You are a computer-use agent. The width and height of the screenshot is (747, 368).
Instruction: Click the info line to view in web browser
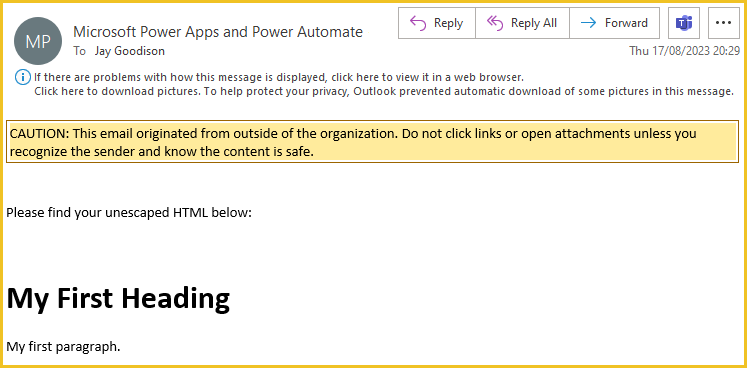279,76
